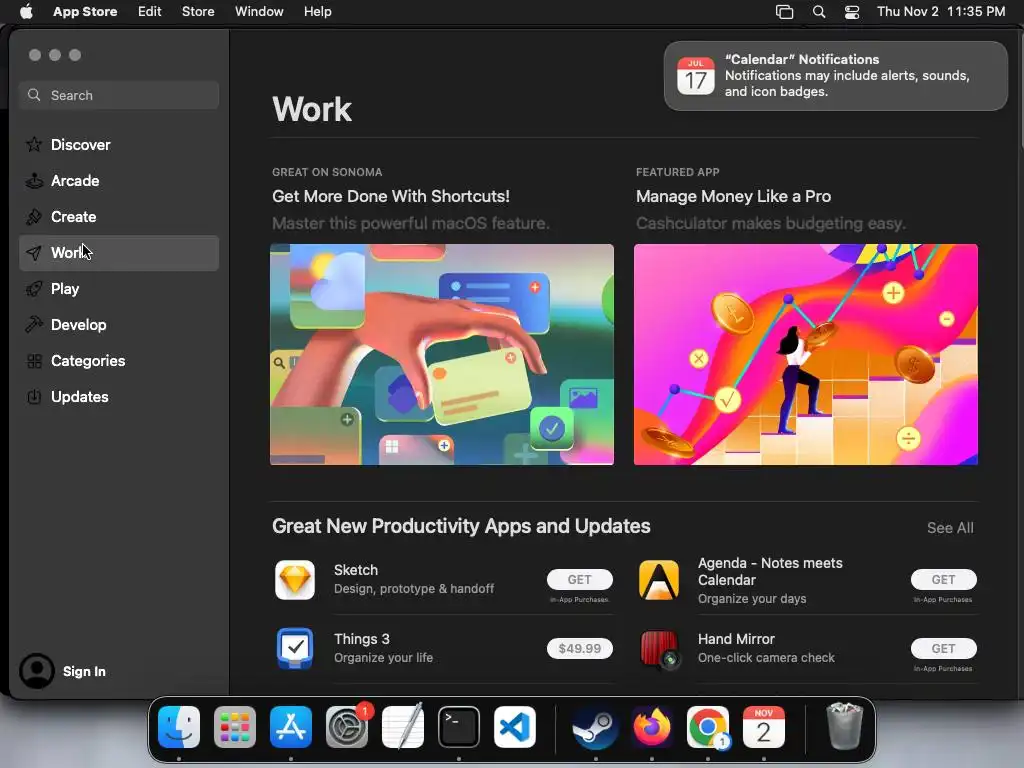Click the account avatar icon

point(37,671)
